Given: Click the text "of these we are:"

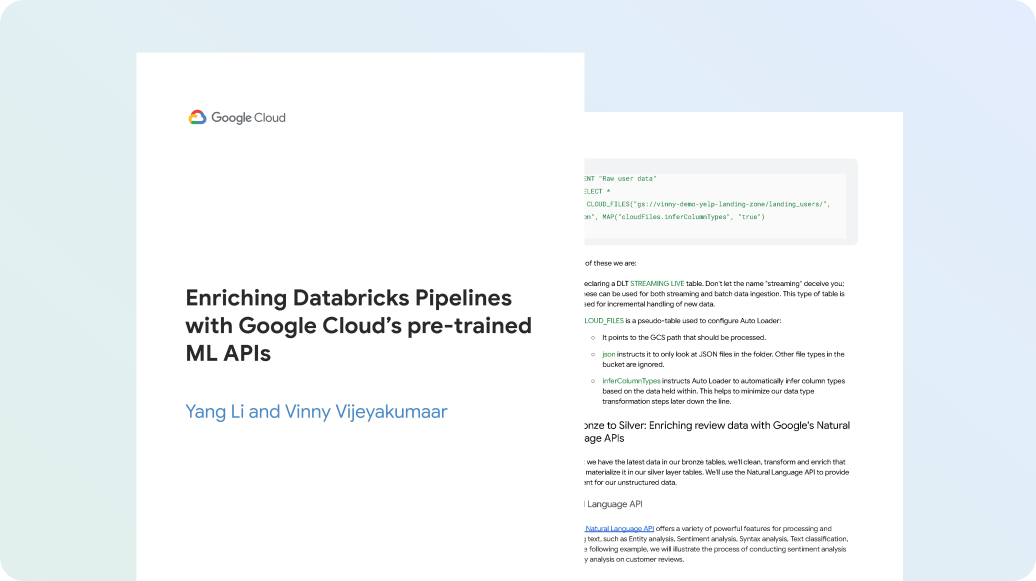Looking at the screenshot, I should (610, 263).
